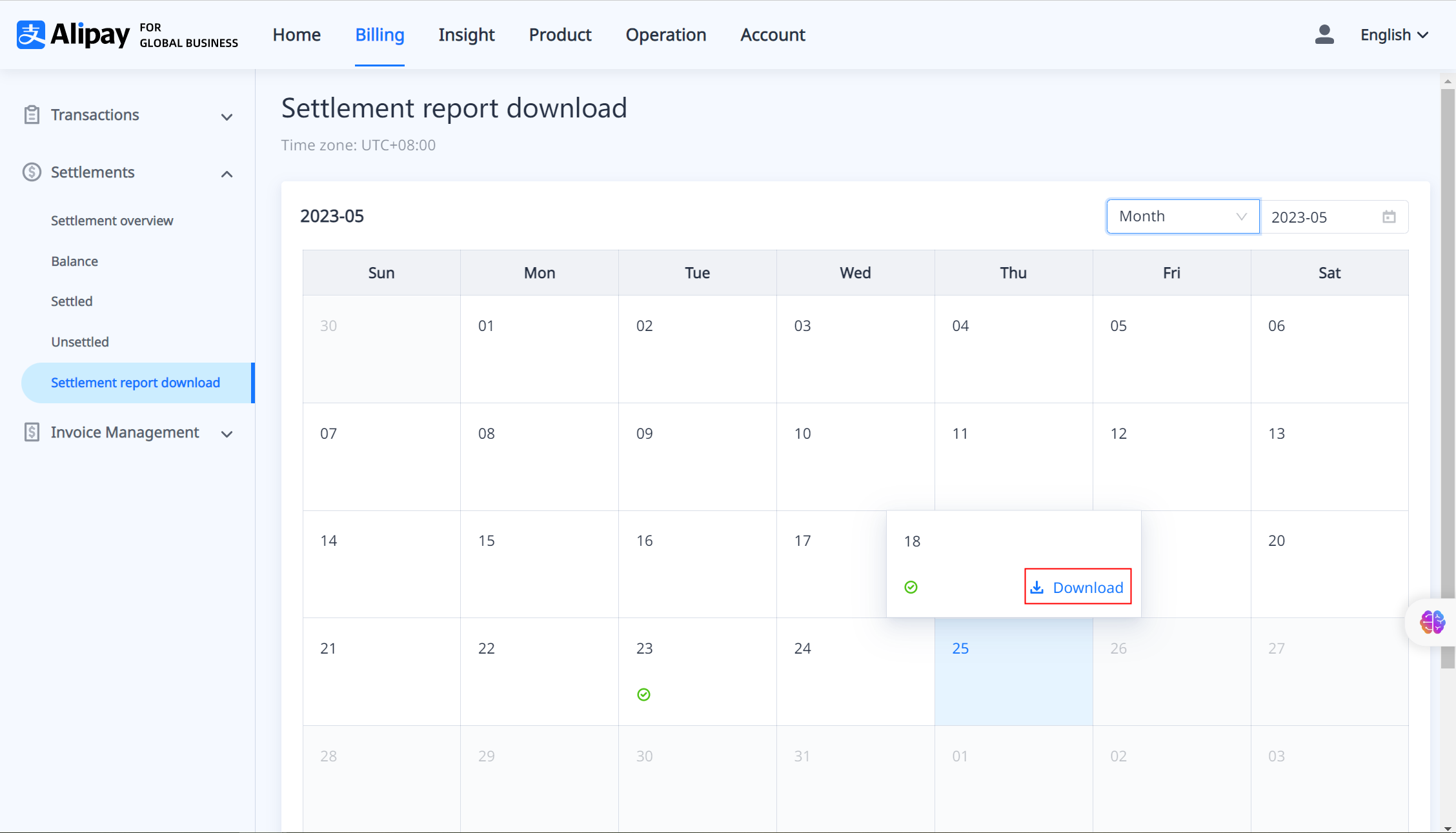Click the Transactions clipboard icon

tap(32, 115)
